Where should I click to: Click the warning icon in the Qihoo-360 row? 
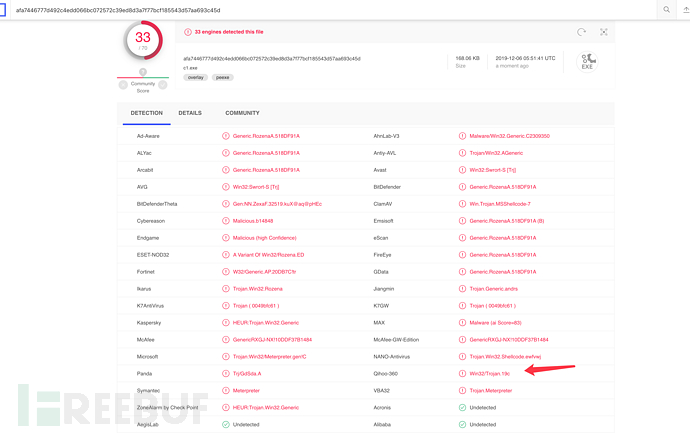point(462,374)
